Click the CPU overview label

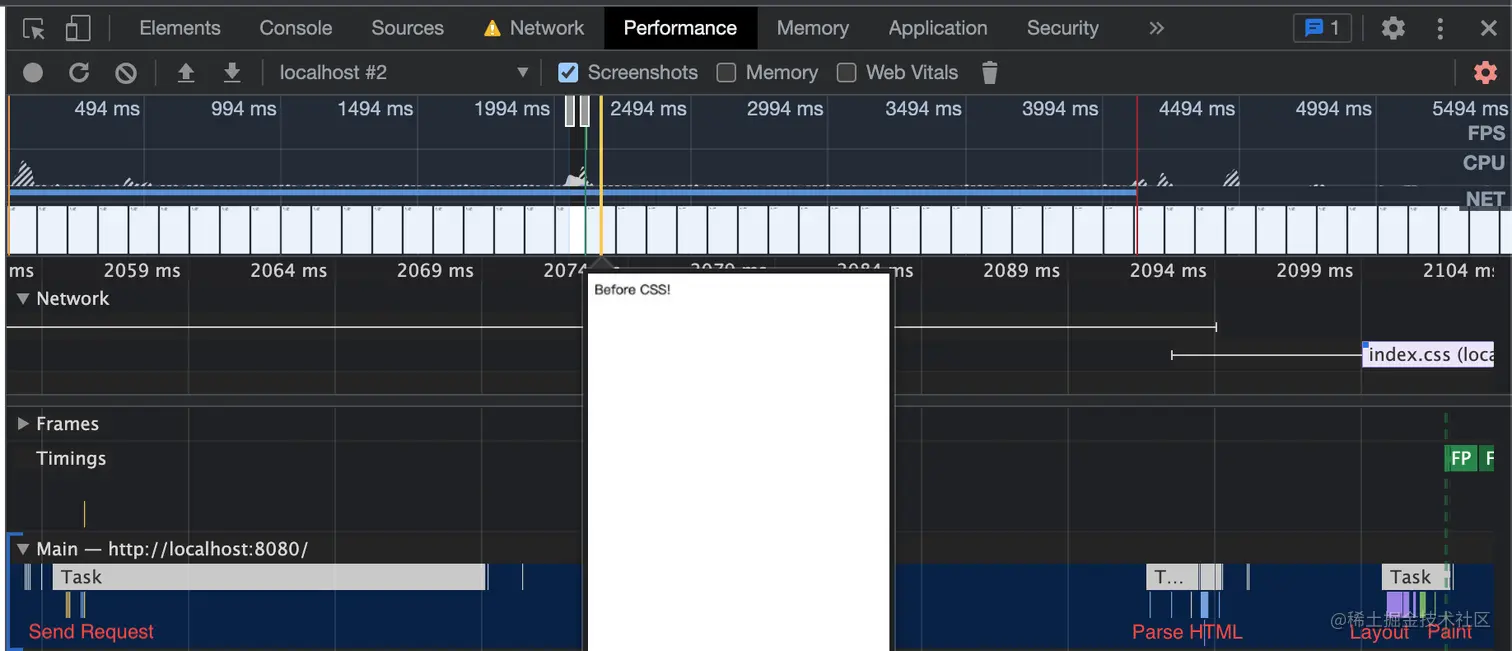[1484, 162]
